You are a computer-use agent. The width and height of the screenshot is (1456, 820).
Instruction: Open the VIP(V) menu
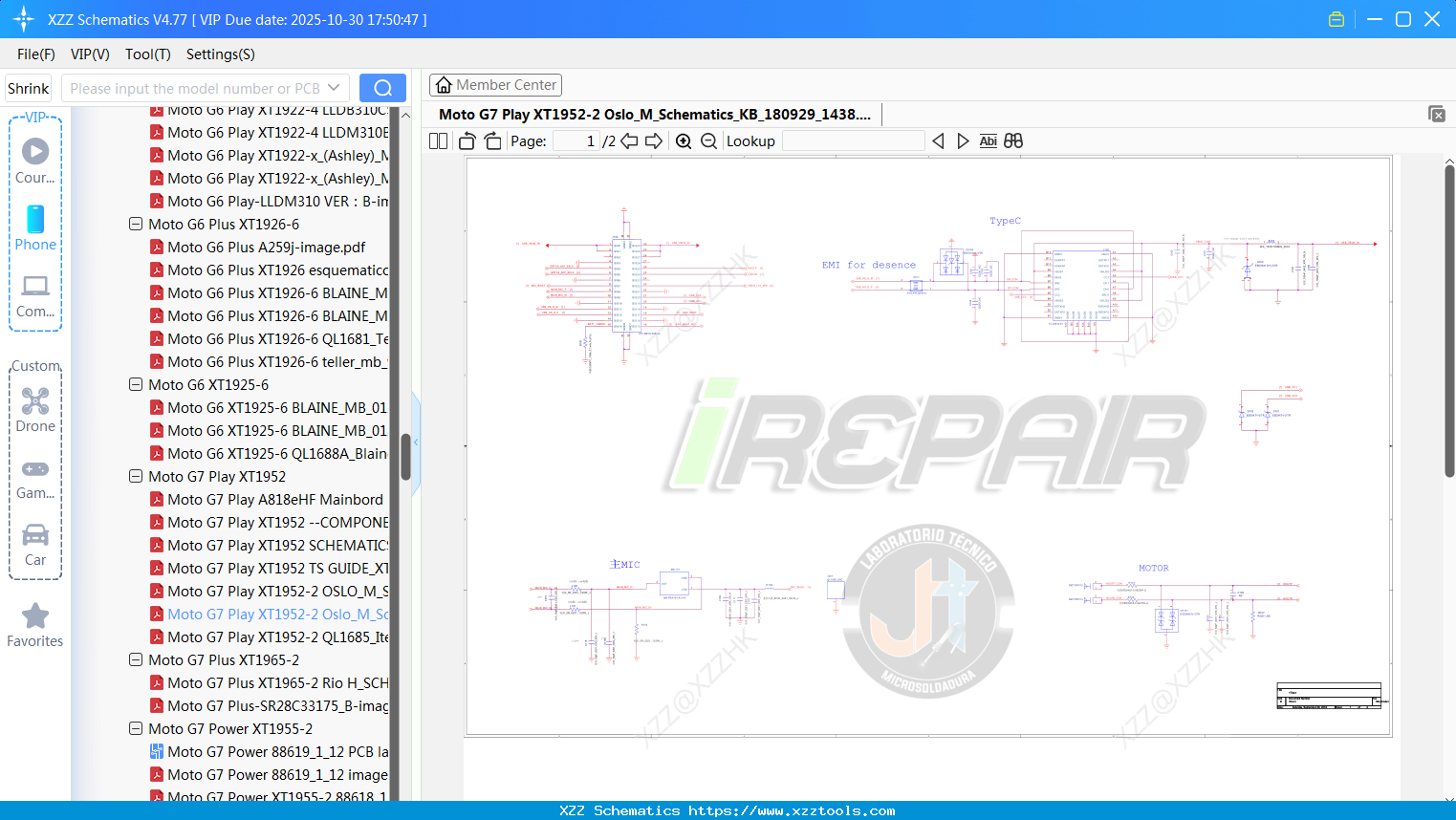(90, 54)
